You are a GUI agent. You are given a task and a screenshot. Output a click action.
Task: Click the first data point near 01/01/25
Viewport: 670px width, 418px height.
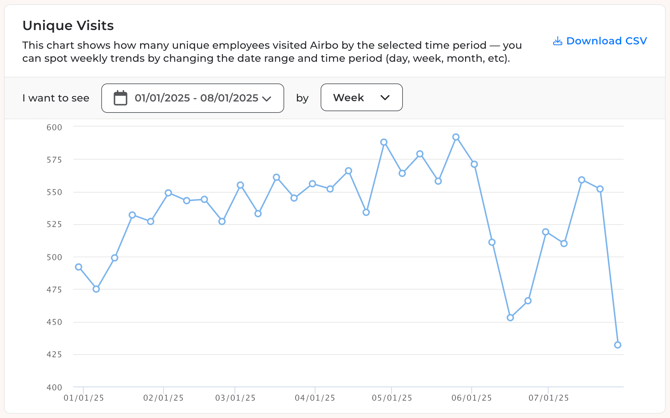[x=79, y=267]
